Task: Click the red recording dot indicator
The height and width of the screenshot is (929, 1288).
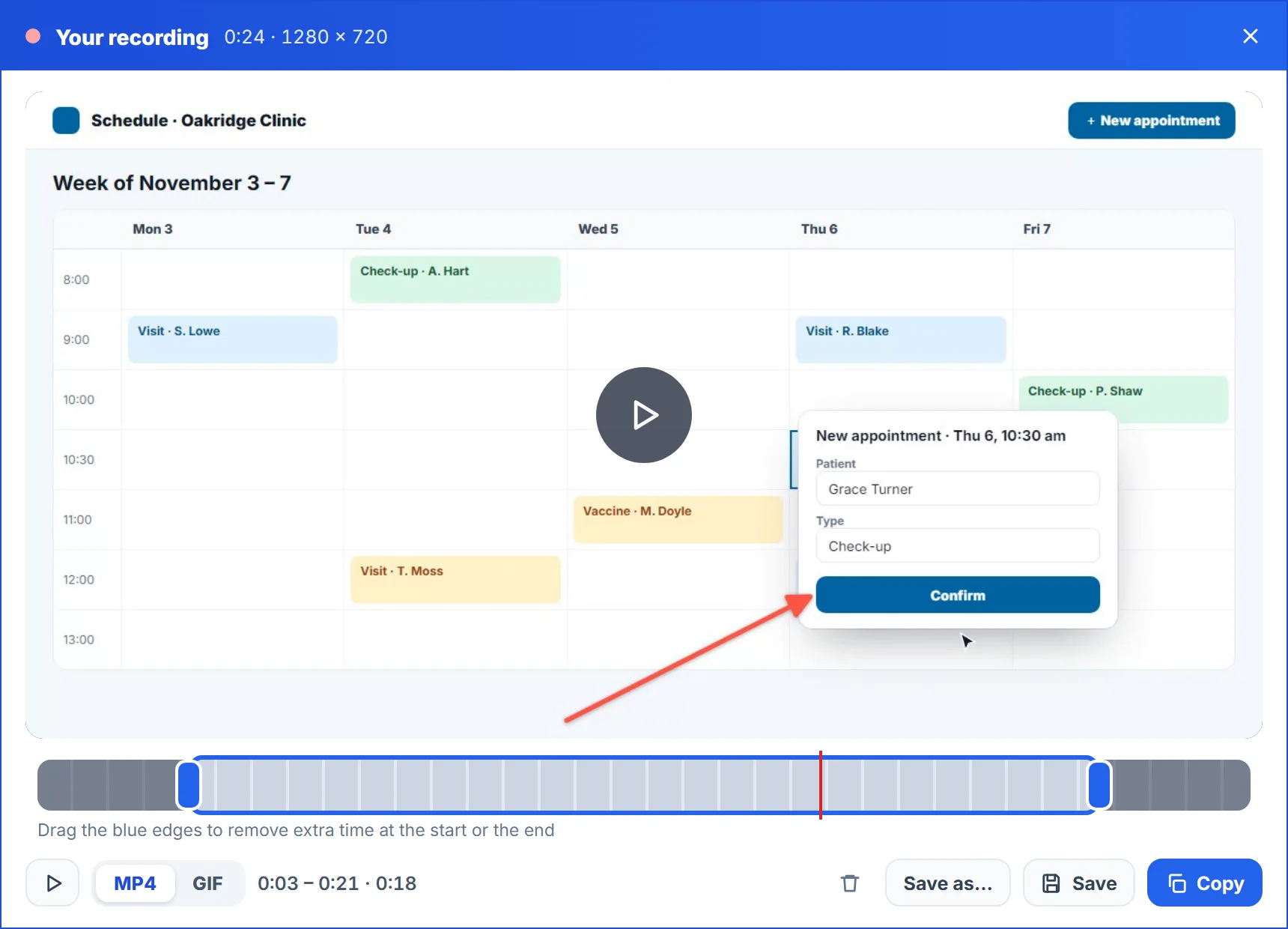Action: (x=33, y=37)
